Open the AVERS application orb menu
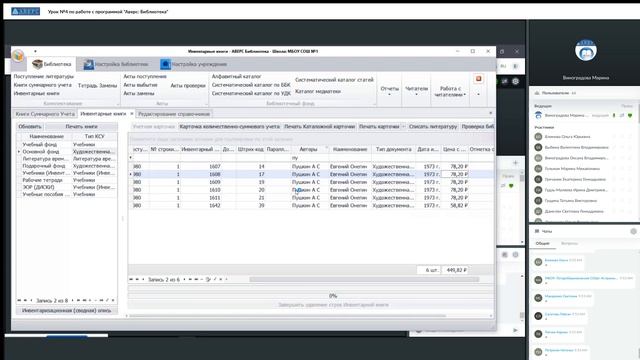This screenshot has width=640, height=360. [x=18, y=56]
